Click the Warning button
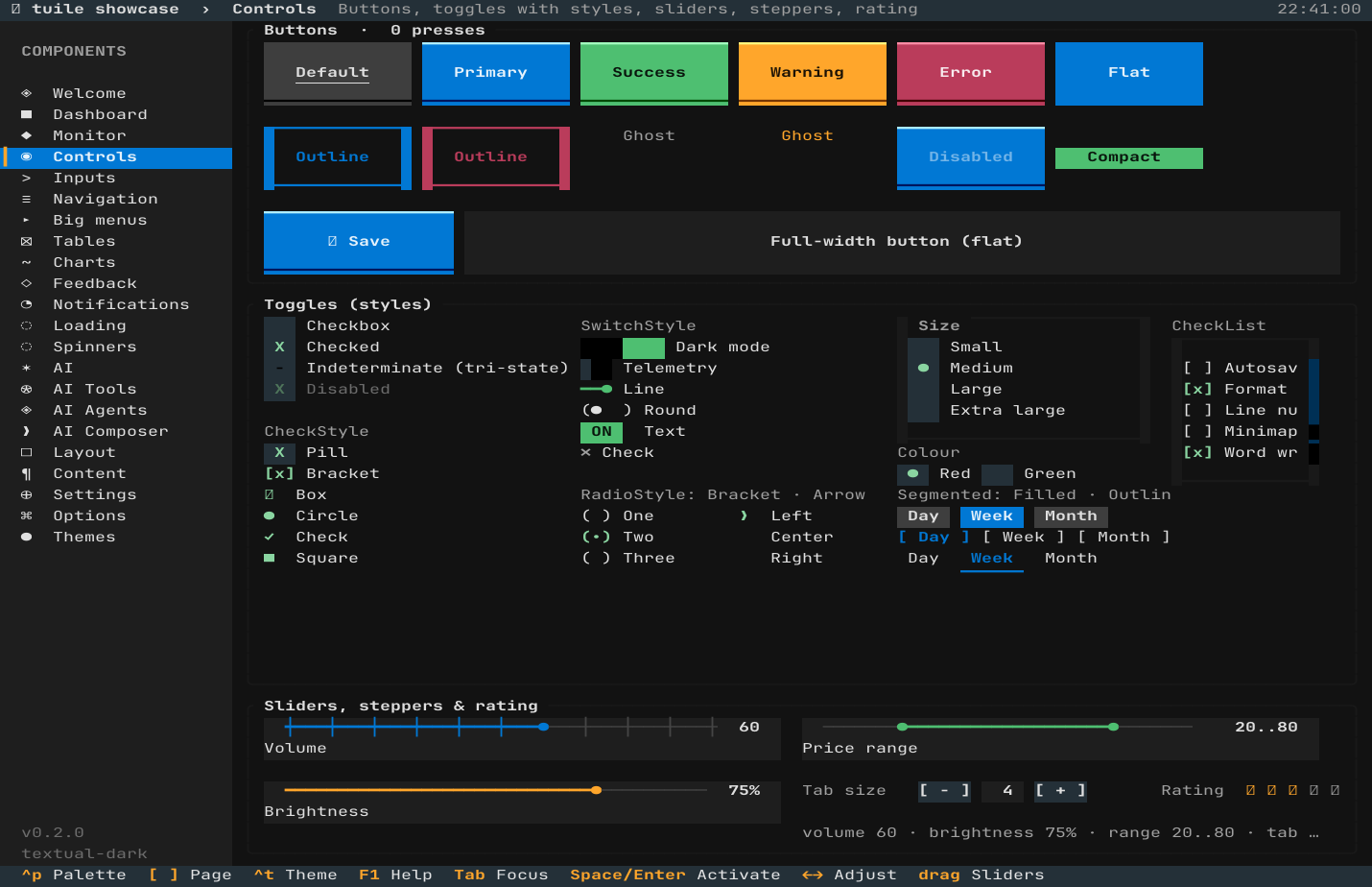 [813, 73]
